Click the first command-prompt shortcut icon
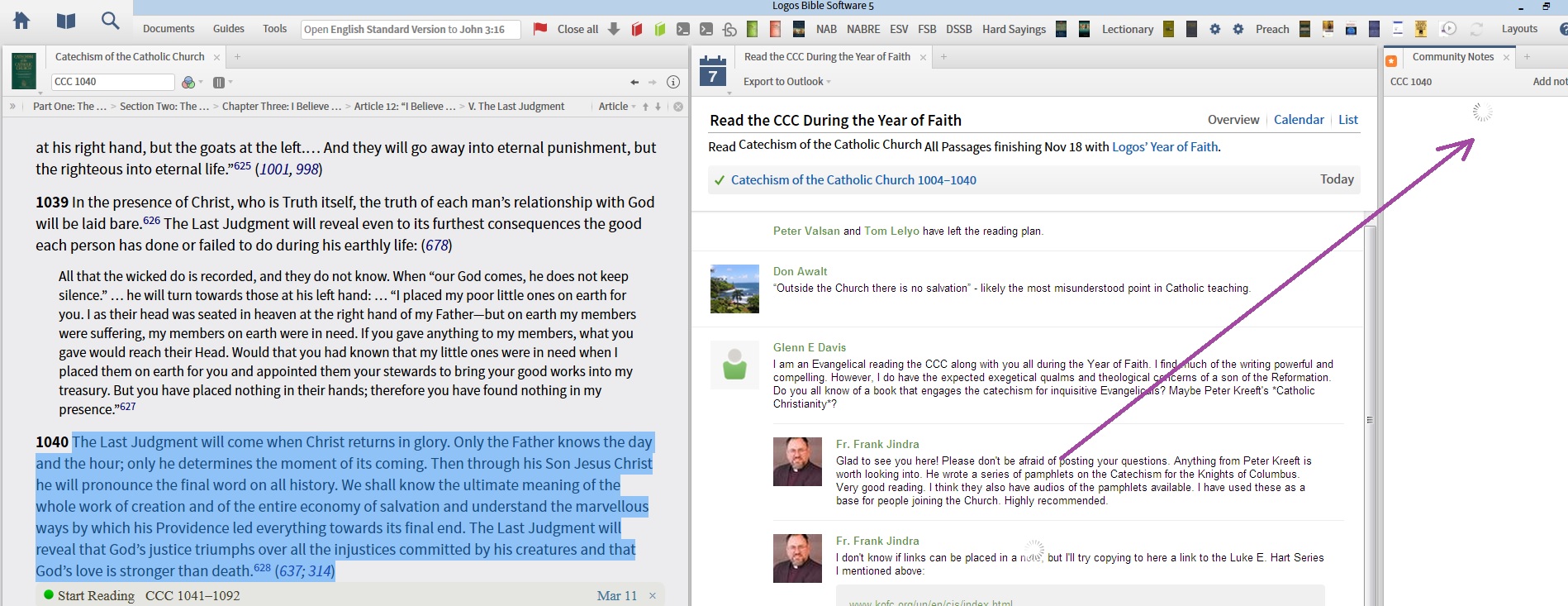 pyautogui.click(x=683, y=29)
